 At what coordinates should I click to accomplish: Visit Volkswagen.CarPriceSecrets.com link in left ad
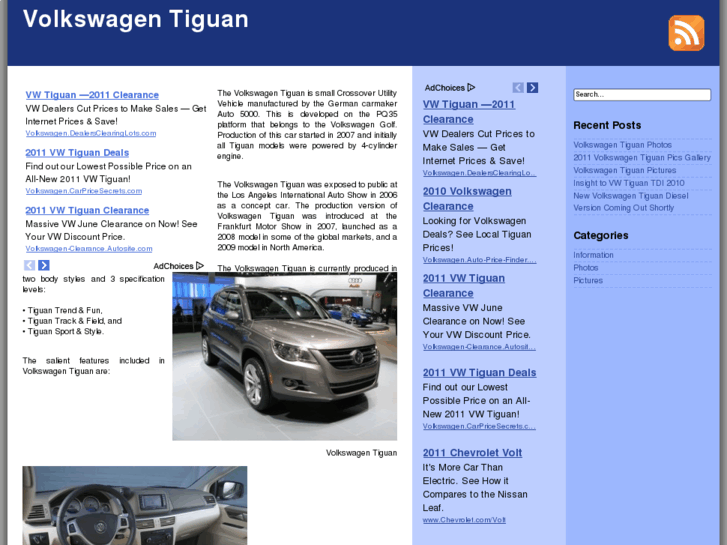coord(83,191)
